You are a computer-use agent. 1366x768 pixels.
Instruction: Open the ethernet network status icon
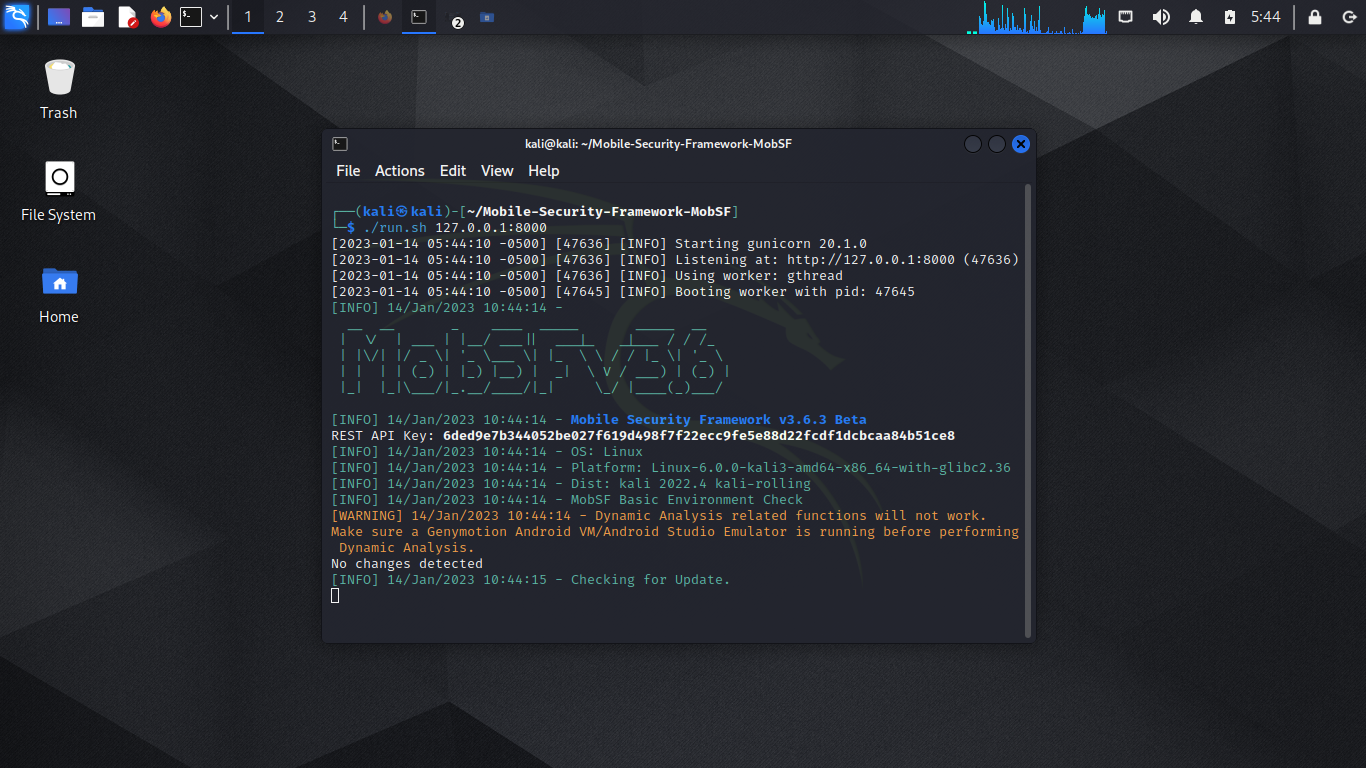click(x=1126, y=17)
